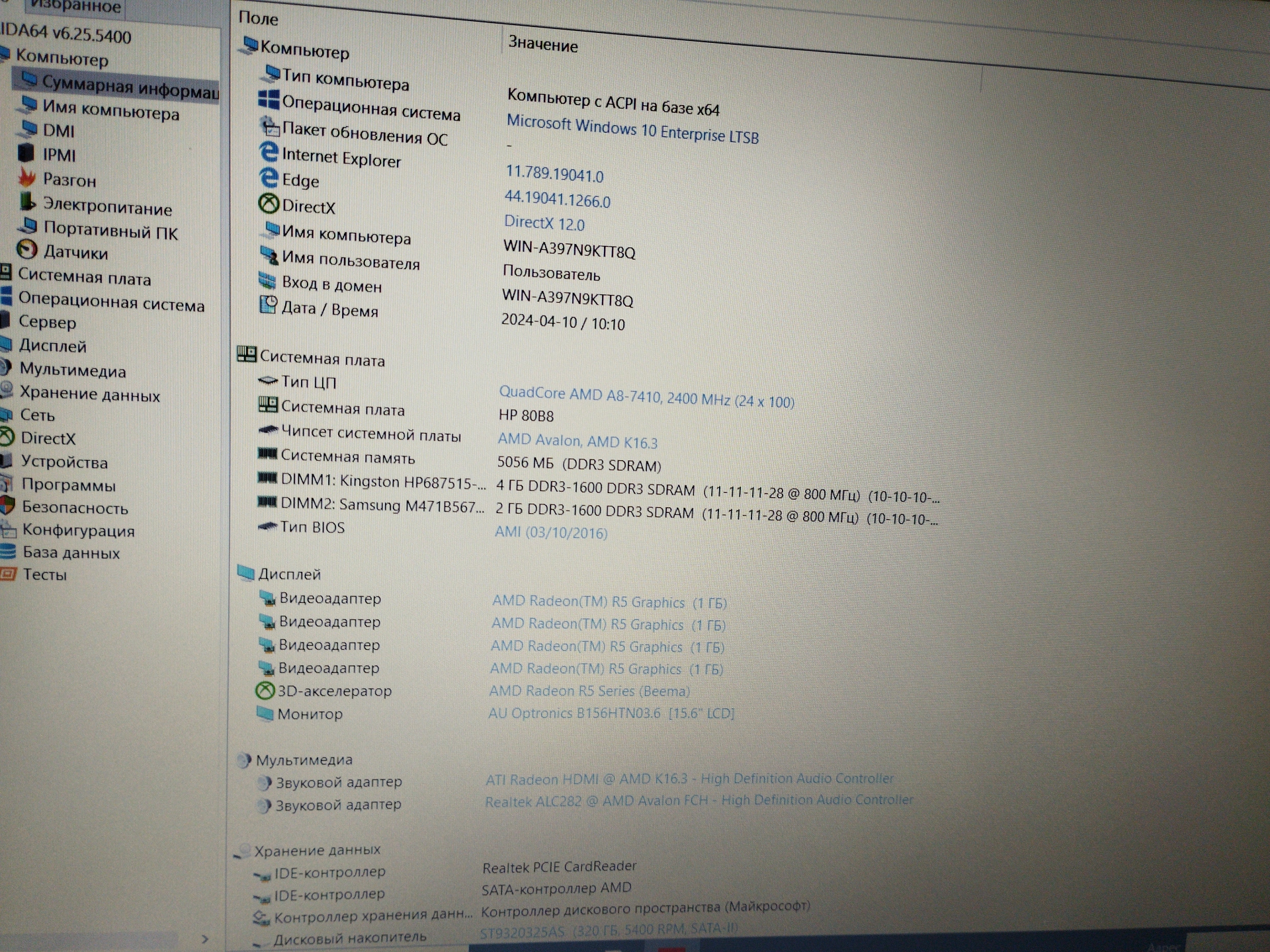This screenshot has height=952, width=1270.
Task: Open the Сеть category
Action: click(37, 415)
